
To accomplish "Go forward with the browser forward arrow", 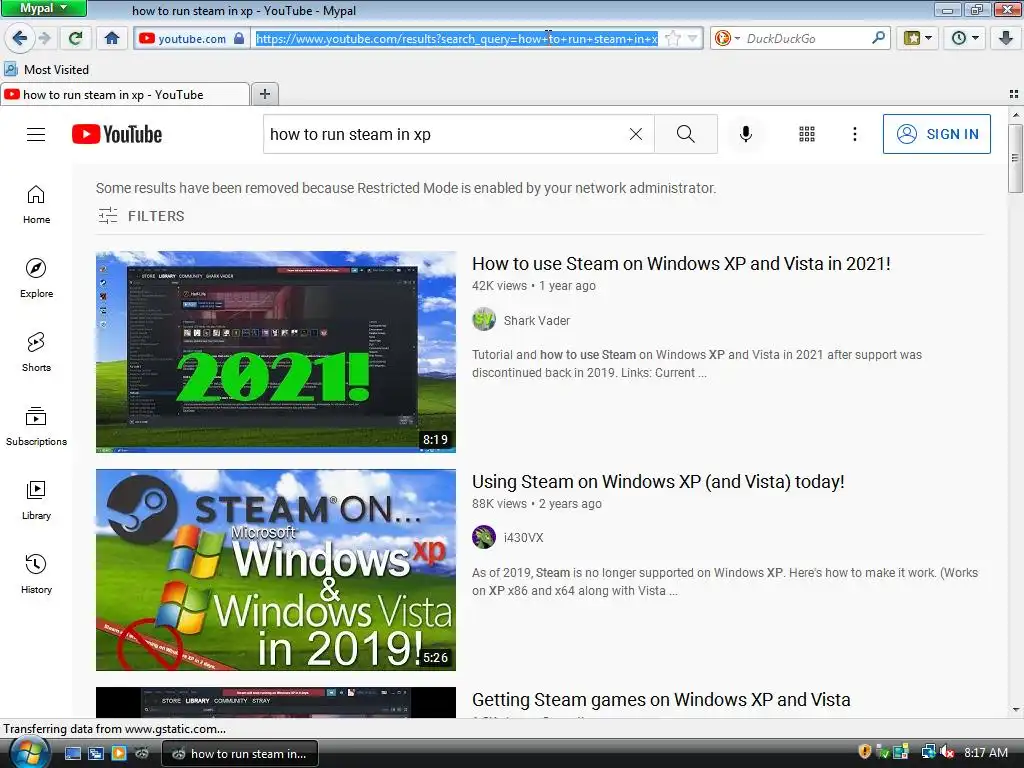I will click(x=44, y=39).
